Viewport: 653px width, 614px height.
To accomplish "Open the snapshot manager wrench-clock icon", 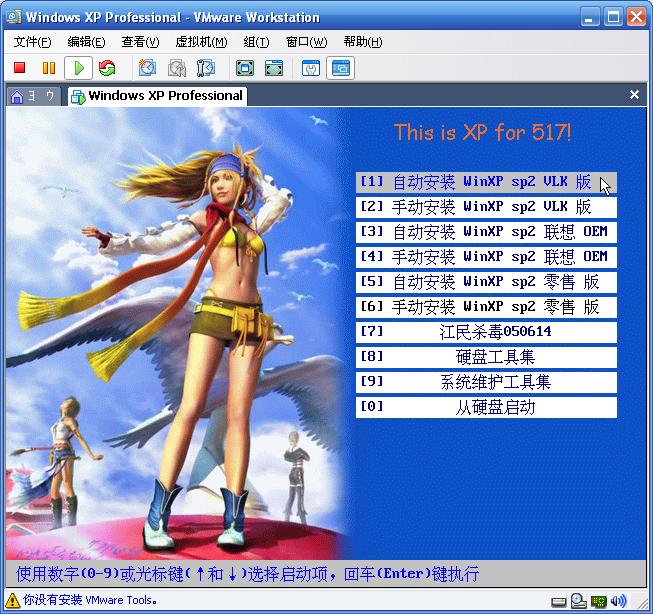I will 206,68.
